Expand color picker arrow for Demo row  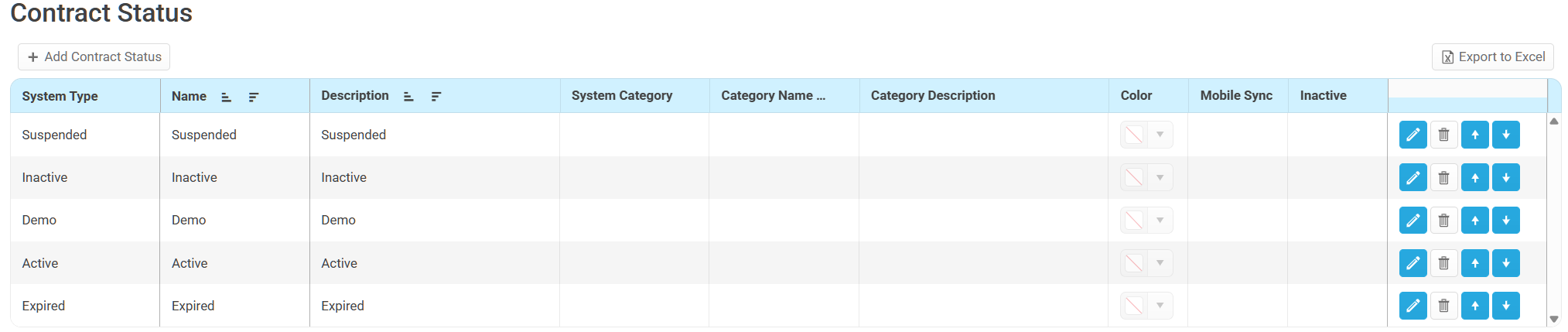(x=1160, y=220)
